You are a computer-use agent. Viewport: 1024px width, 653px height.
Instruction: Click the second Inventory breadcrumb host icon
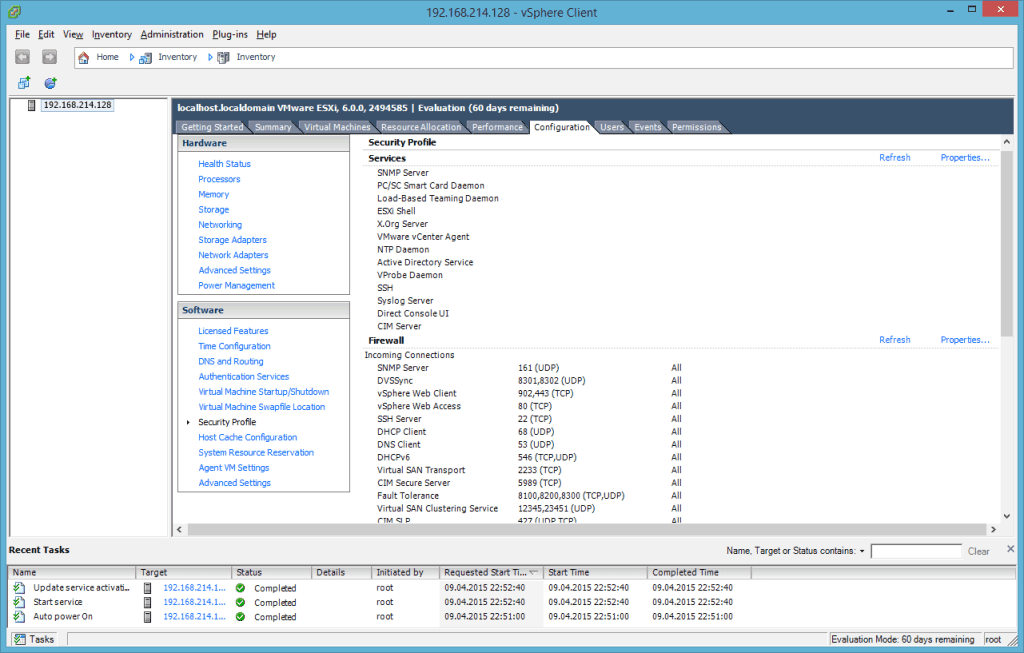[223, 57]
